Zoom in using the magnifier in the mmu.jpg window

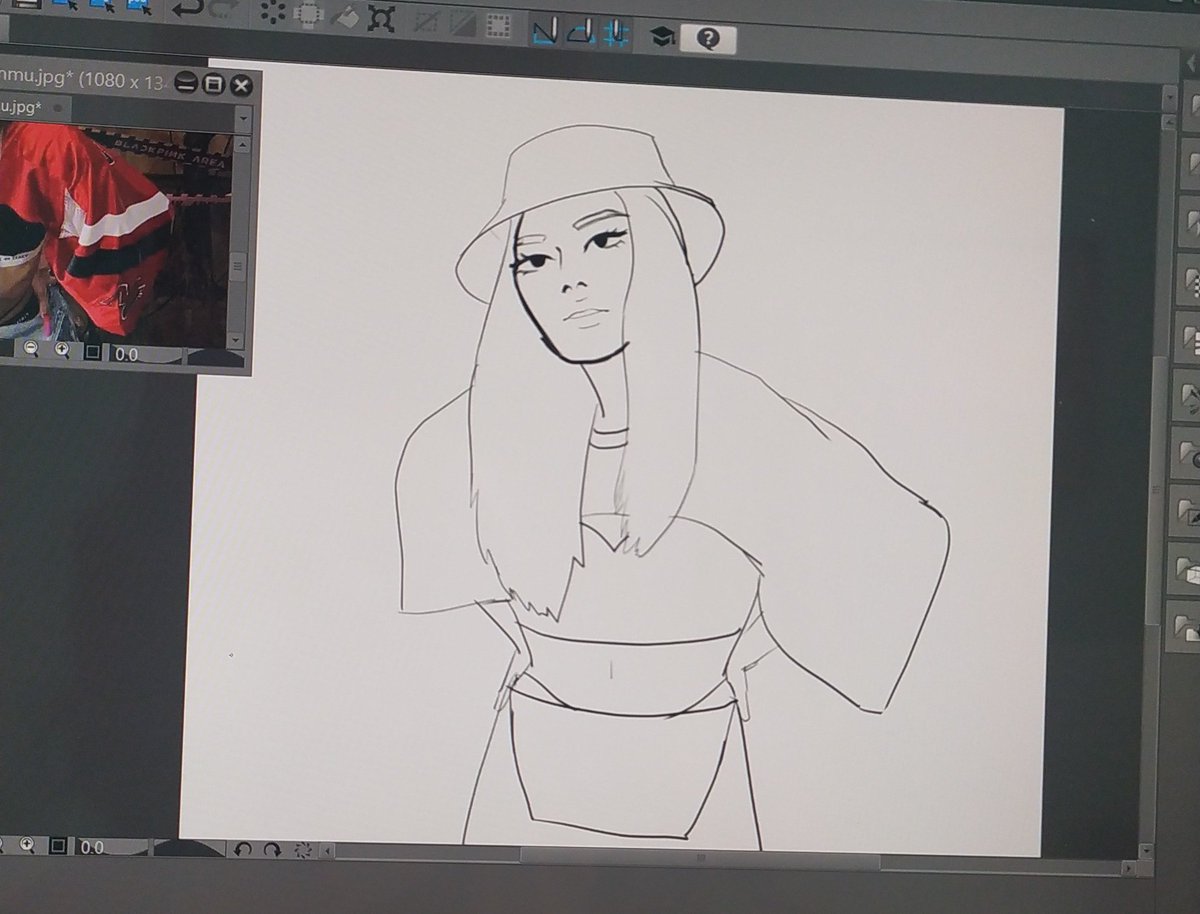pyautogui.click(x=63, y=351)
